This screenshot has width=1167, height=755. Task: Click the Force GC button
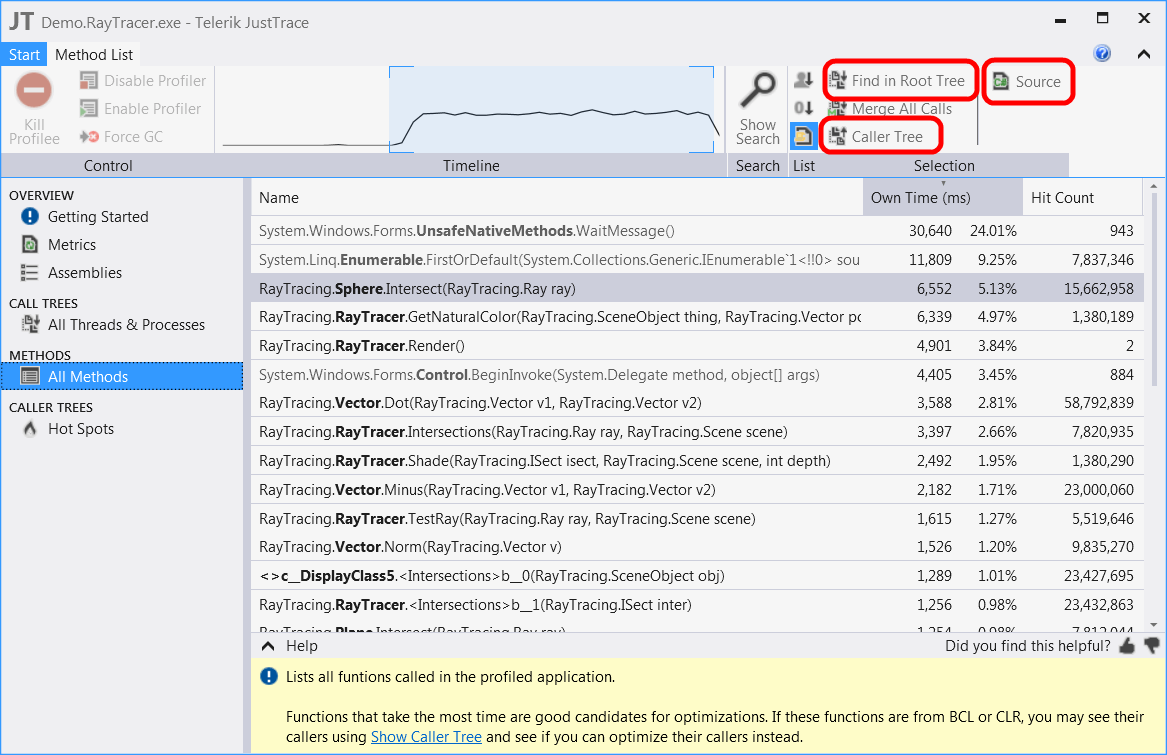point(121,137)
